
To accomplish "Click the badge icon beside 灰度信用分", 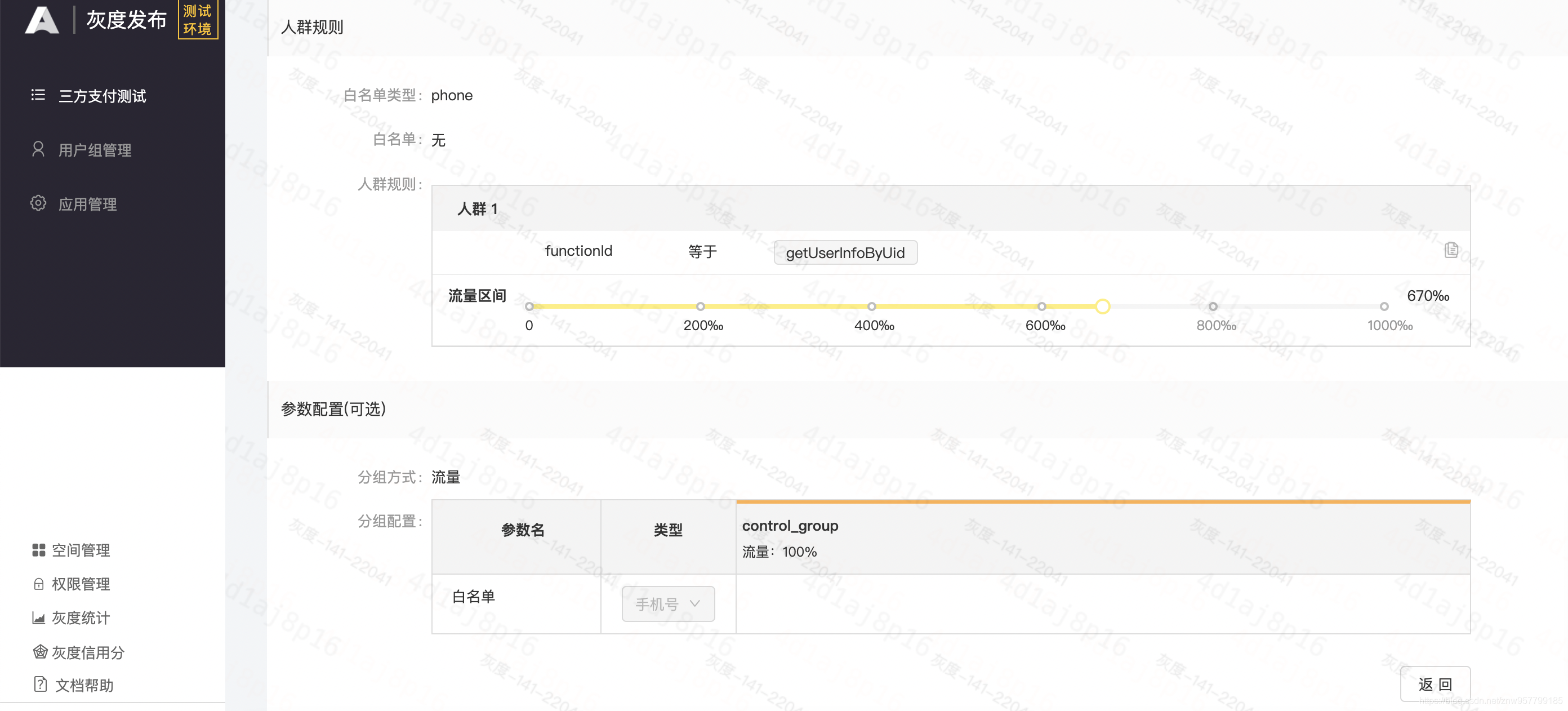I will click(39, 652).
